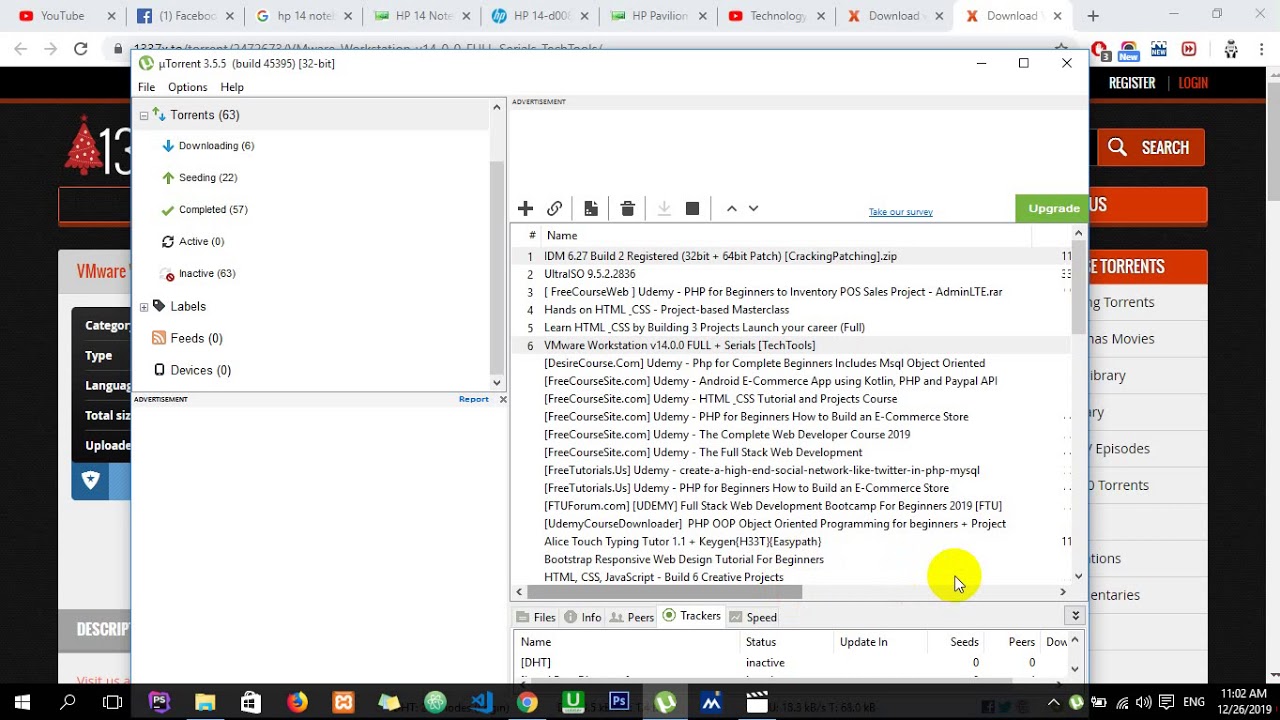Click sidebar scroll down arrow
The image size is (1280, 720).
point(497,383)
